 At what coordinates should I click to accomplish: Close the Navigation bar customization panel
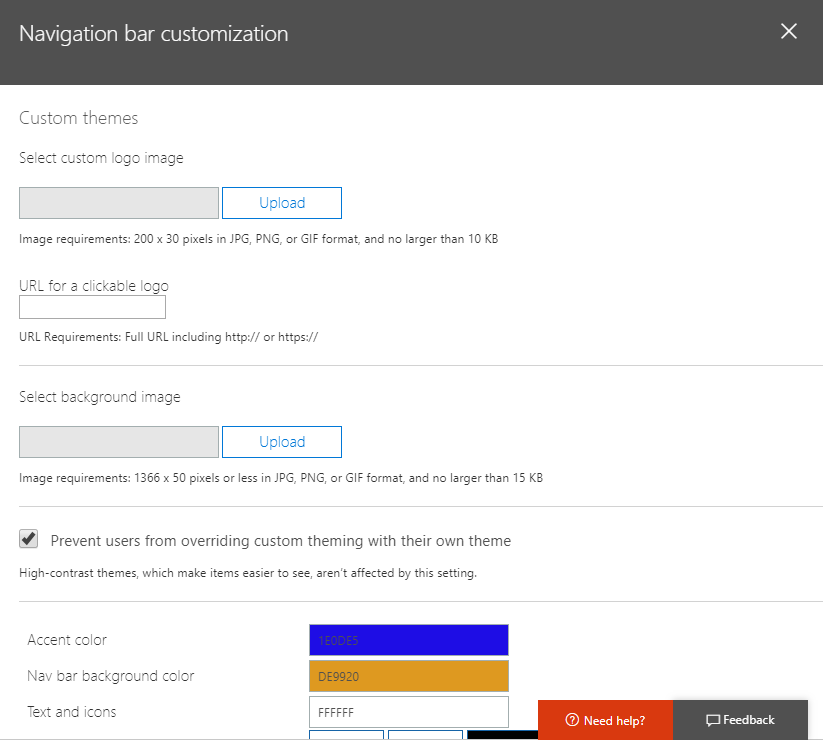click(x=789, y=31)
